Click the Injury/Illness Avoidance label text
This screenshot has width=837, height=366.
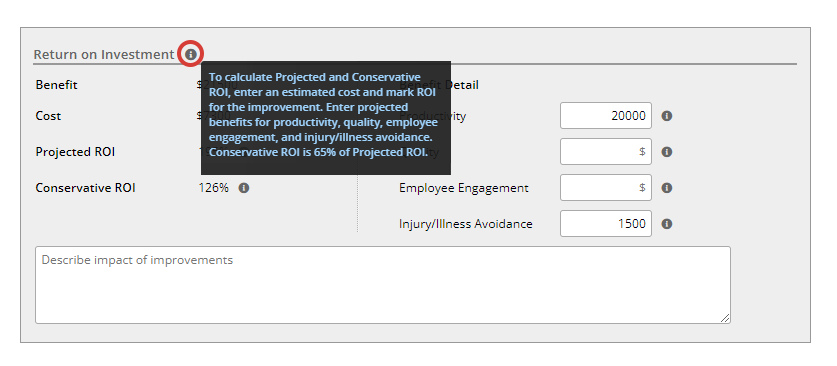pos(465,224)
